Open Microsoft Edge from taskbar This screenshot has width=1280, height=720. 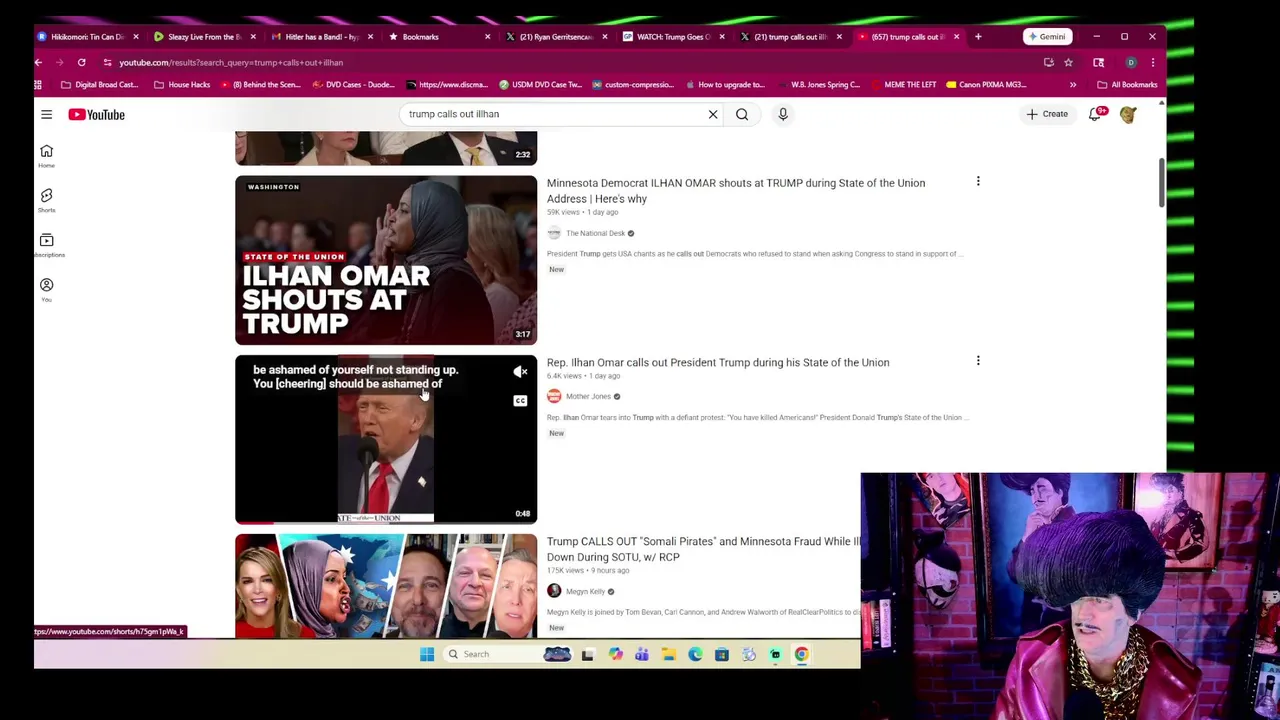(x=695, y=654)
